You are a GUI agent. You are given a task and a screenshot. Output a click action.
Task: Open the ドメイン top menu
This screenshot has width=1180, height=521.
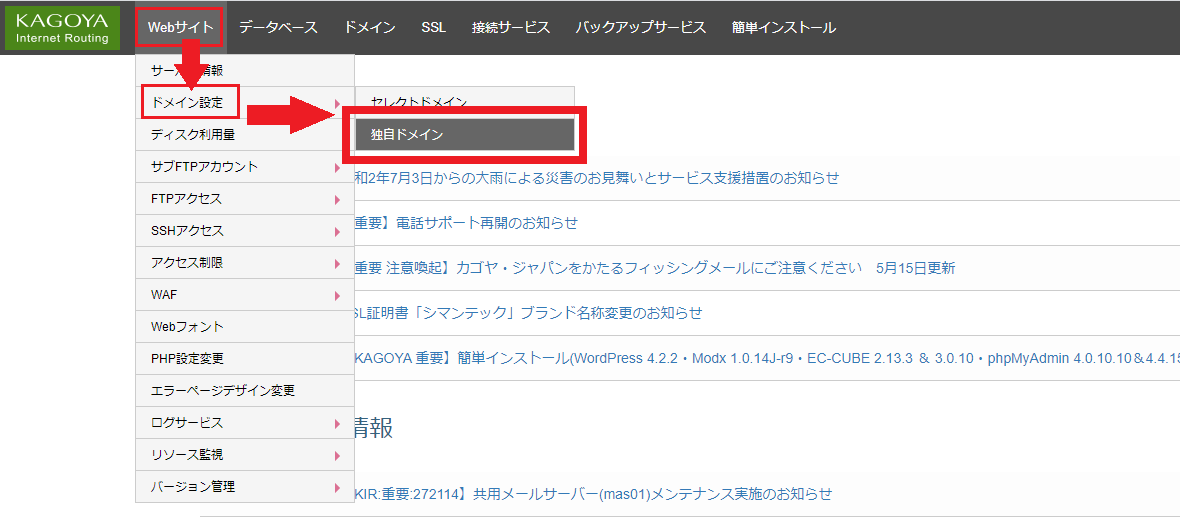coord(369,28)
